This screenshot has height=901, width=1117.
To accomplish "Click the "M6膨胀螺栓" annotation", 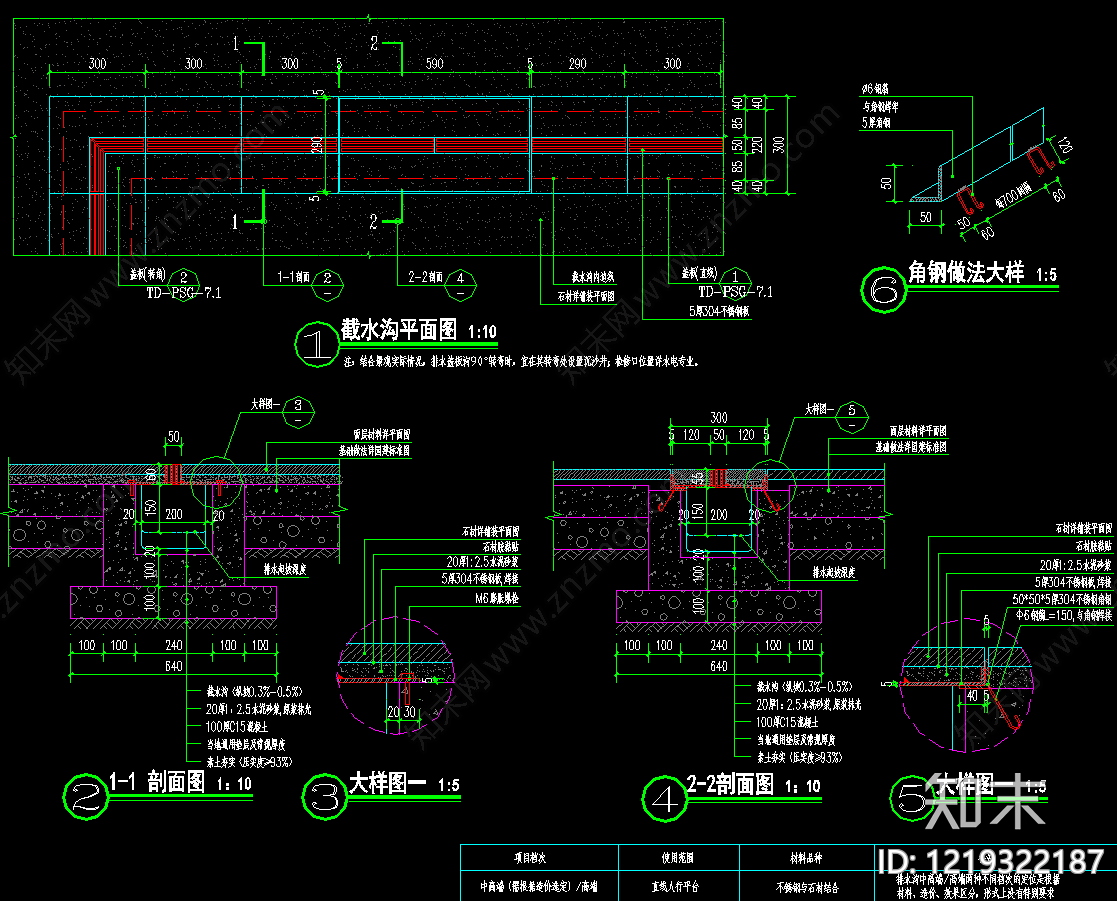I will [497, 599].
